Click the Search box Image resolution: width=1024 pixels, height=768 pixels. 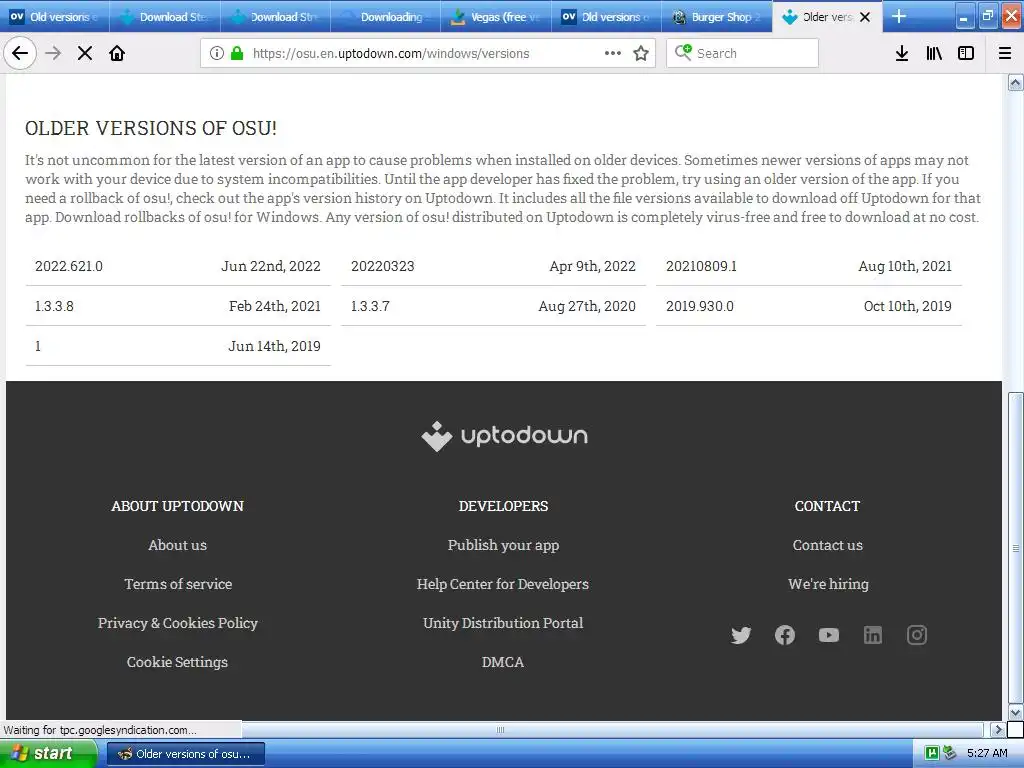pos(743,54)
